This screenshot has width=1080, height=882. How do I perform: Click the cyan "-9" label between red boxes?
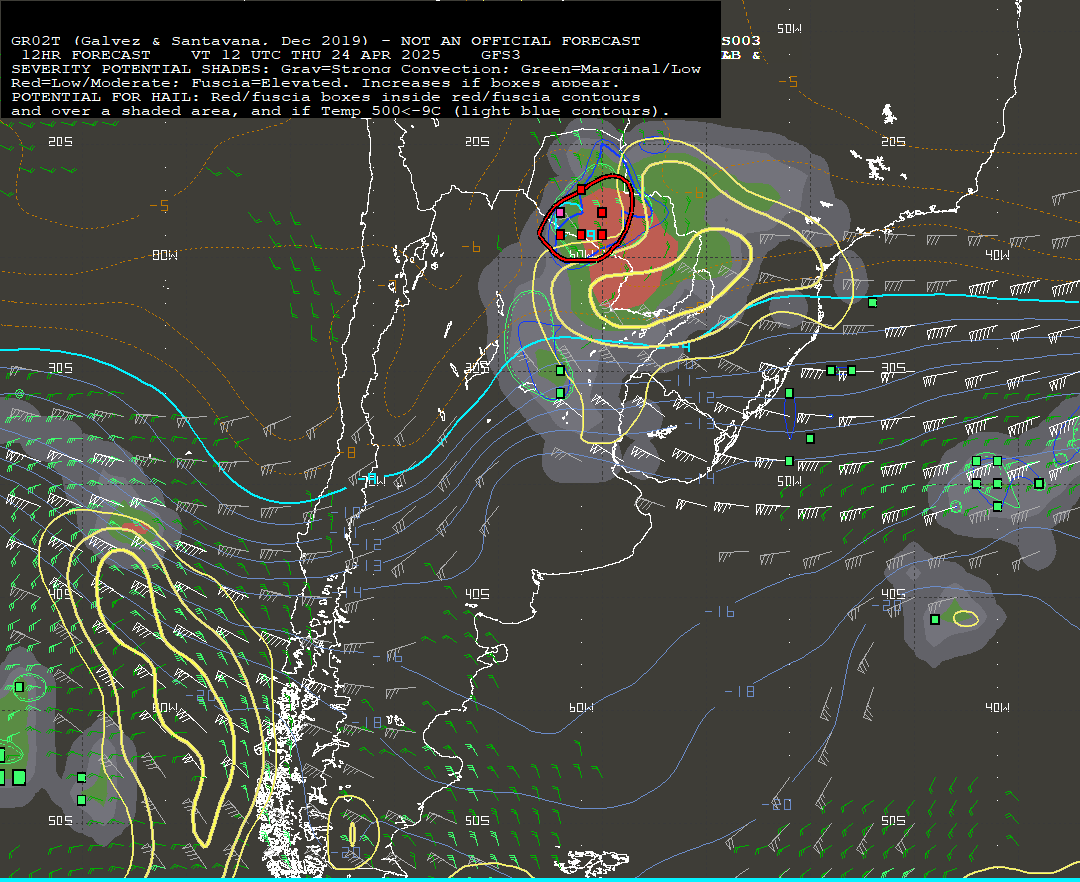[591, 235]
